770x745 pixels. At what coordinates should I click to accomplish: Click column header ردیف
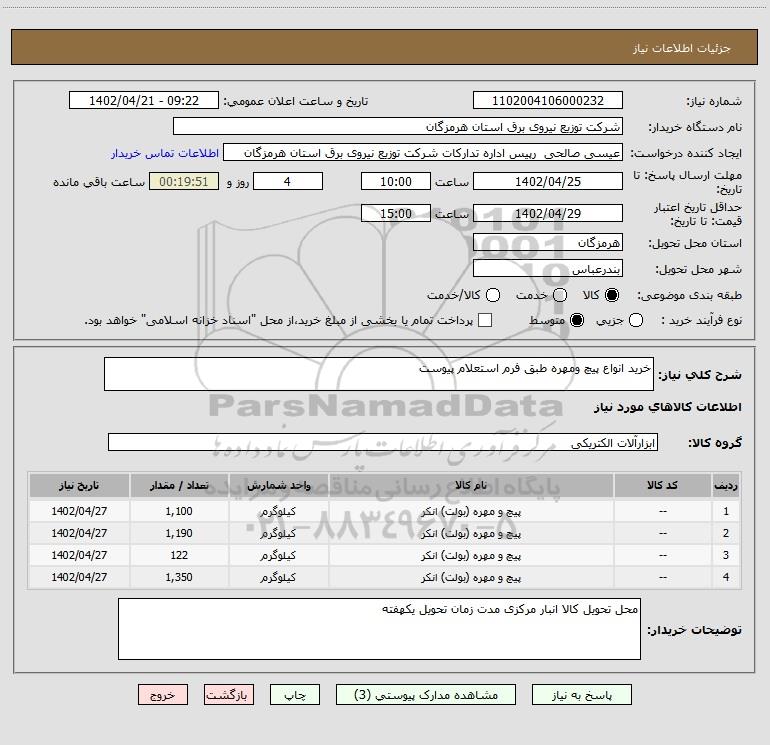click(726, 486)
